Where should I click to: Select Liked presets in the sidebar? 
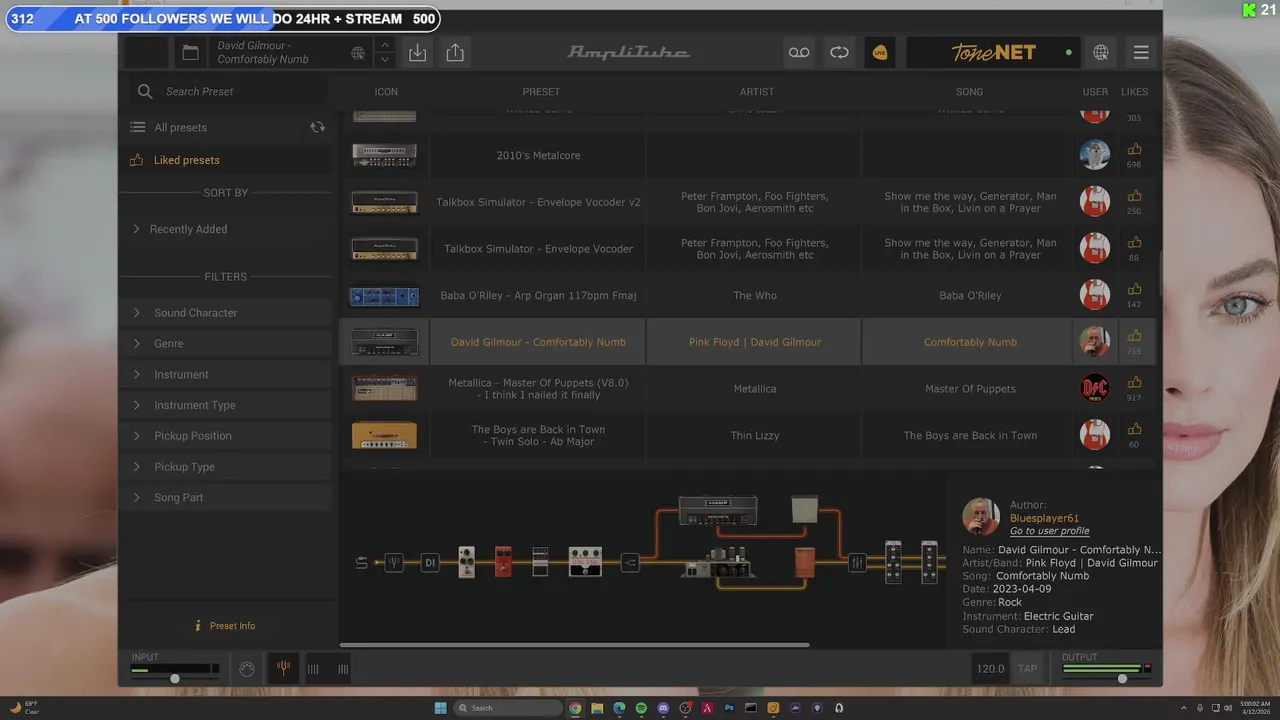click(x=186, y=160)
